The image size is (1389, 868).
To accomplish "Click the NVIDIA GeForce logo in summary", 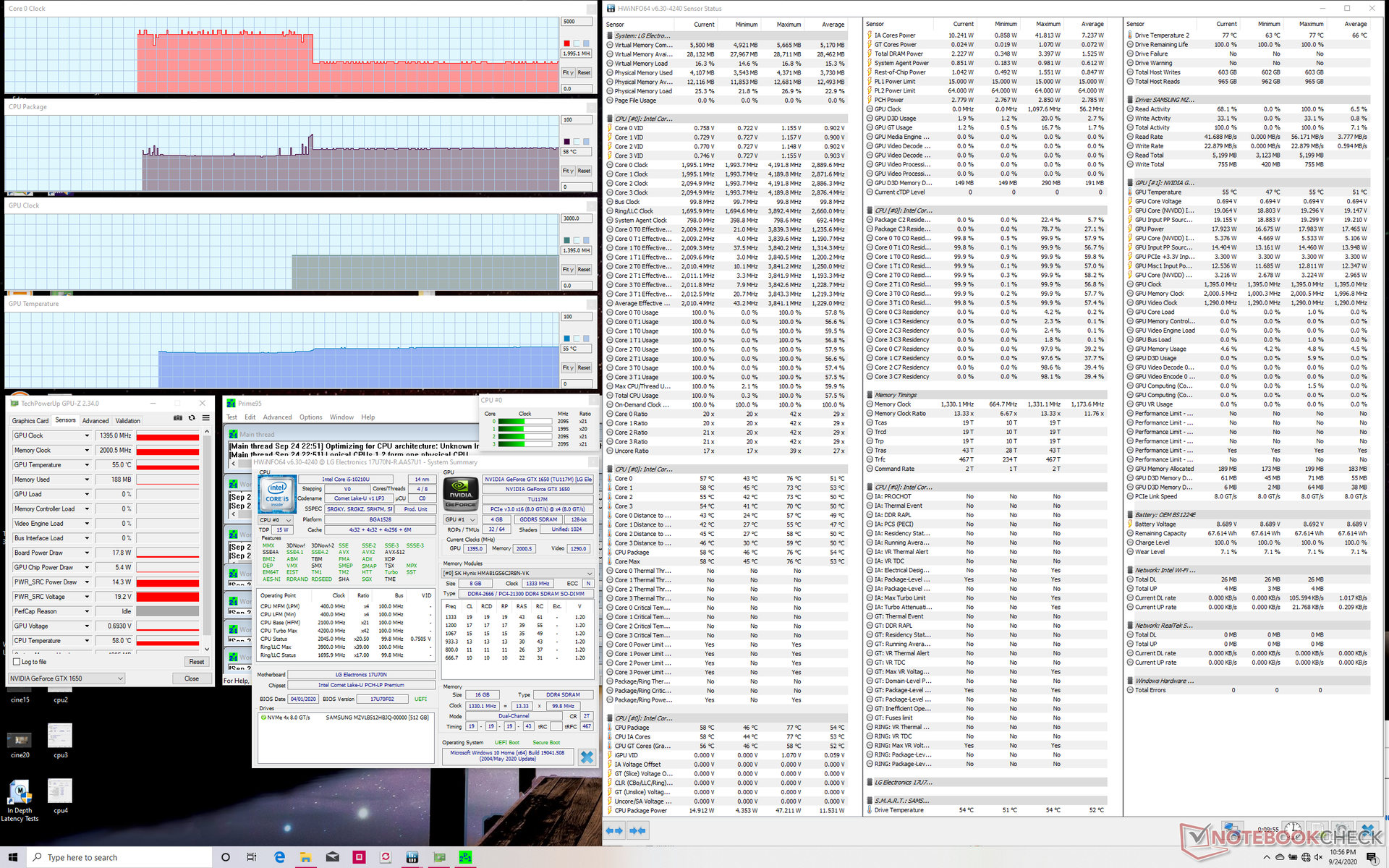I will tap(461, 493).
